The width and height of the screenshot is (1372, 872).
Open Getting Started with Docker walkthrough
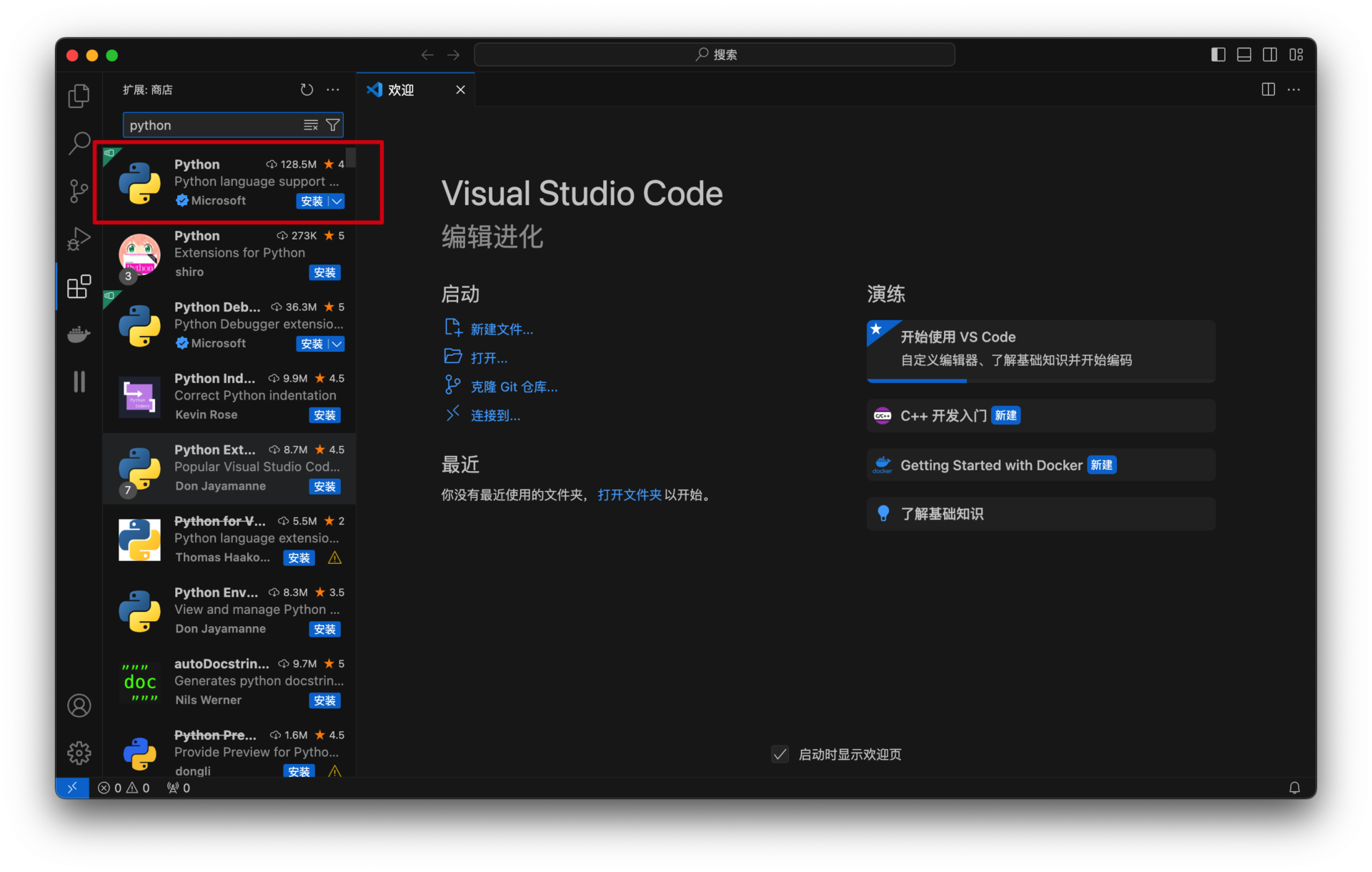click(1040, 465)
